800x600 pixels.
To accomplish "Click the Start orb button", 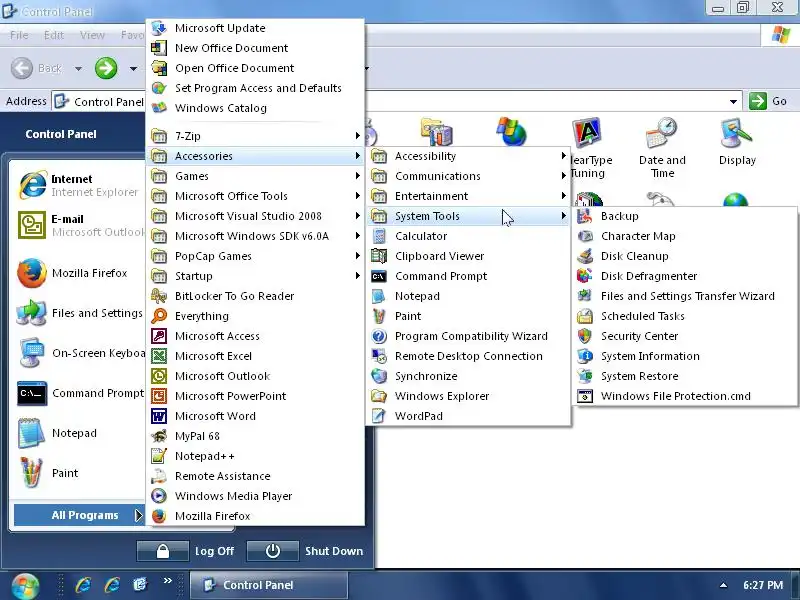I will pos(25,586).
